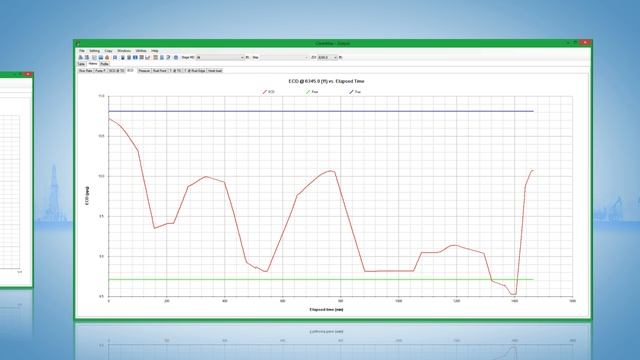Select the Pump P. plot tab
This screenshot has width=640, height=360.
100,71
